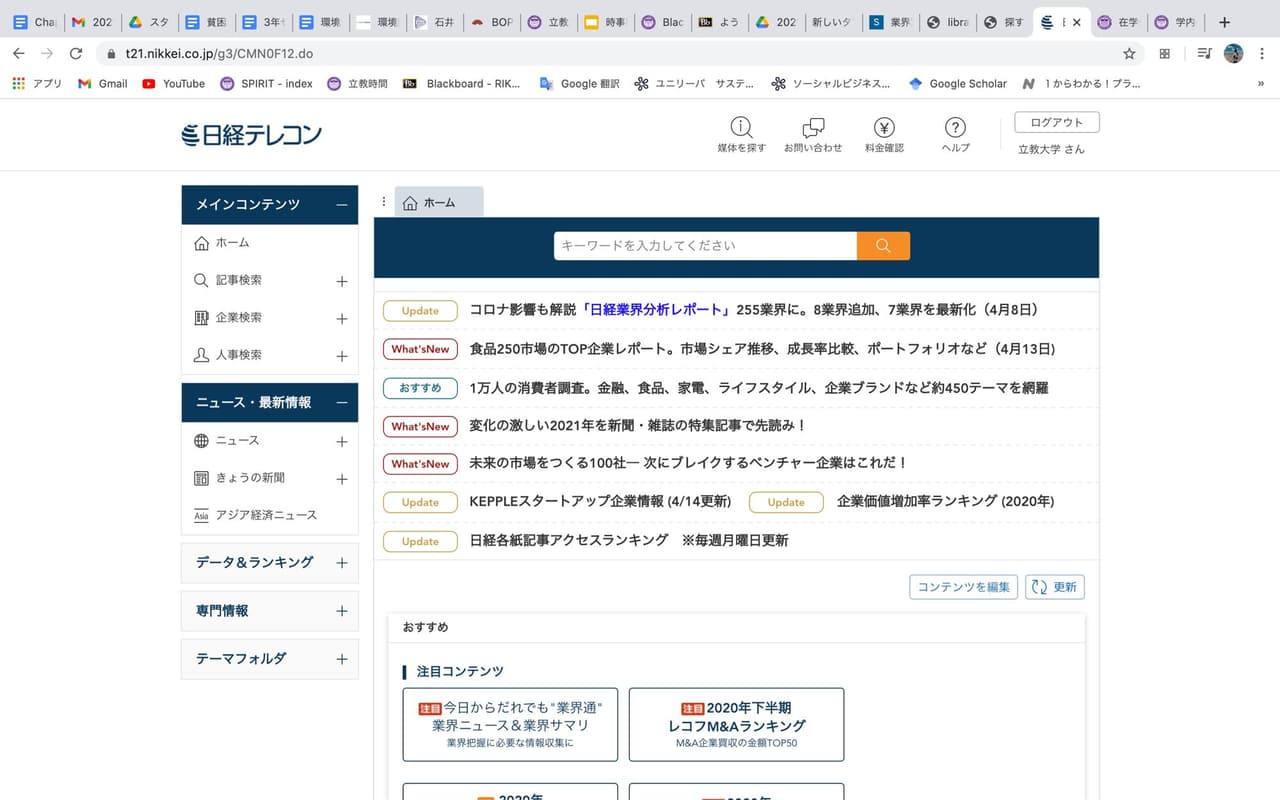Open 立教時間 bookmark
Image resolution: width=1280 pixels, height=800 pixels.
click(x=358, y=84)
